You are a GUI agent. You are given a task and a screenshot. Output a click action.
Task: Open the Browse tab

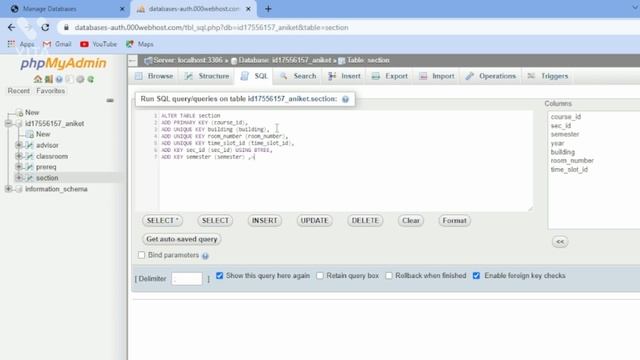pos(154,76)
